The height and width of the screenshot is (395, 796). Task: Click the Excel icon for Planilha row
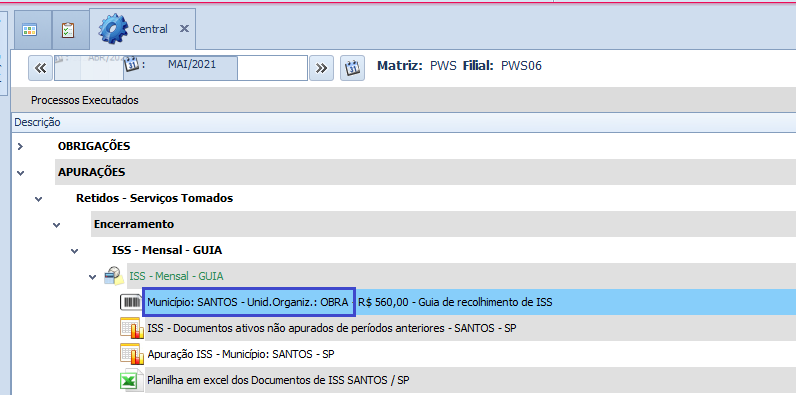pos(131,380)
